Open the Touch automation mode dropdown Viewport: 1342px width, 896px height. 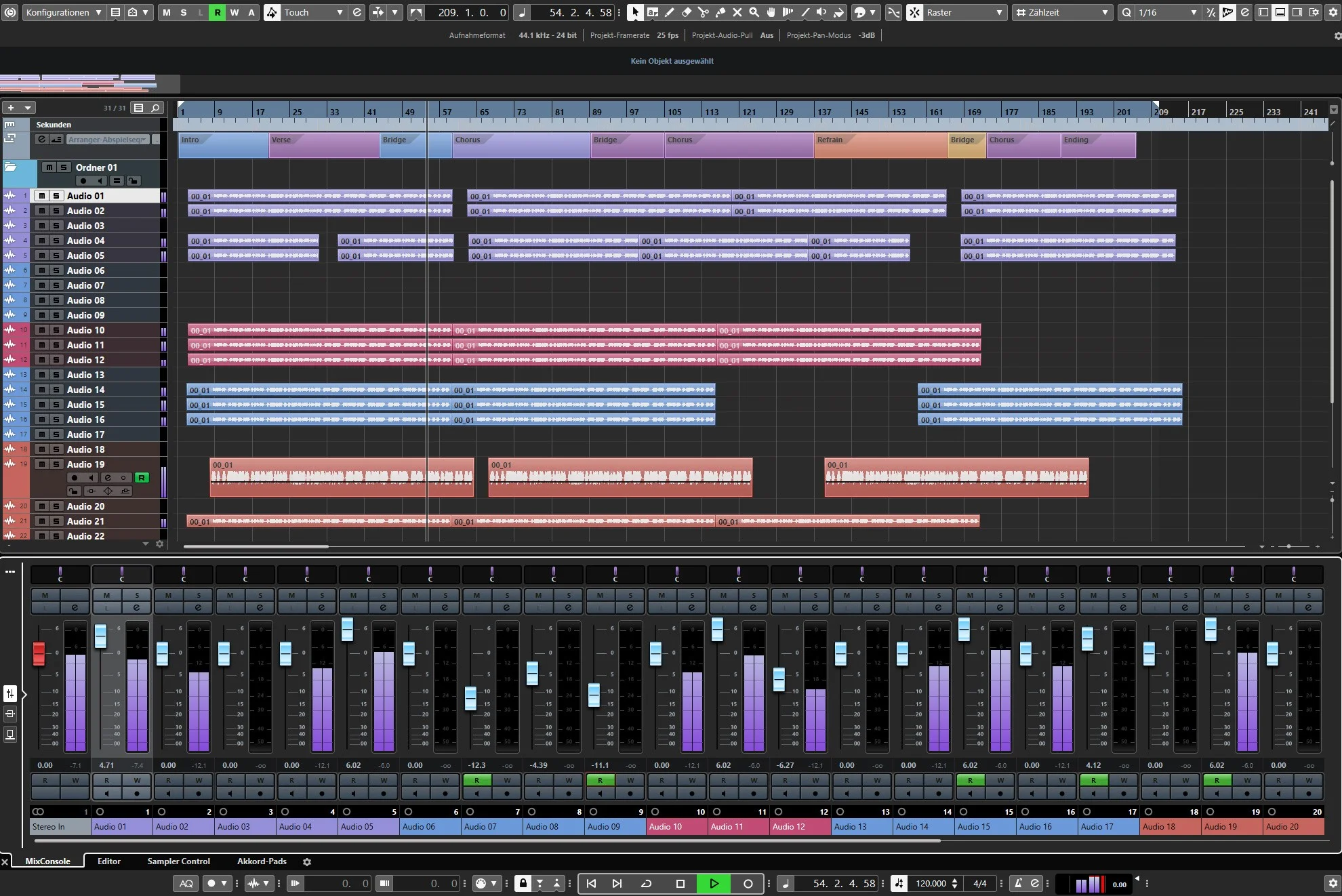click(313, 12)
